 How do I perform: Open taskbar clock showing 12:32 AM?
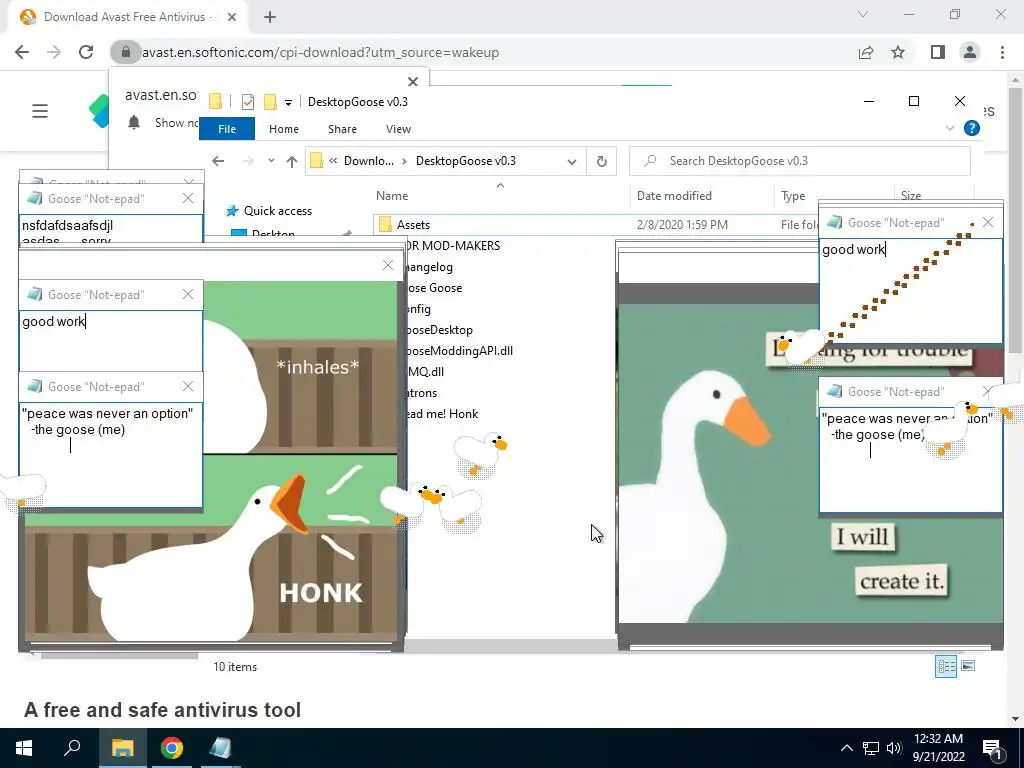[x=938, y=748]
